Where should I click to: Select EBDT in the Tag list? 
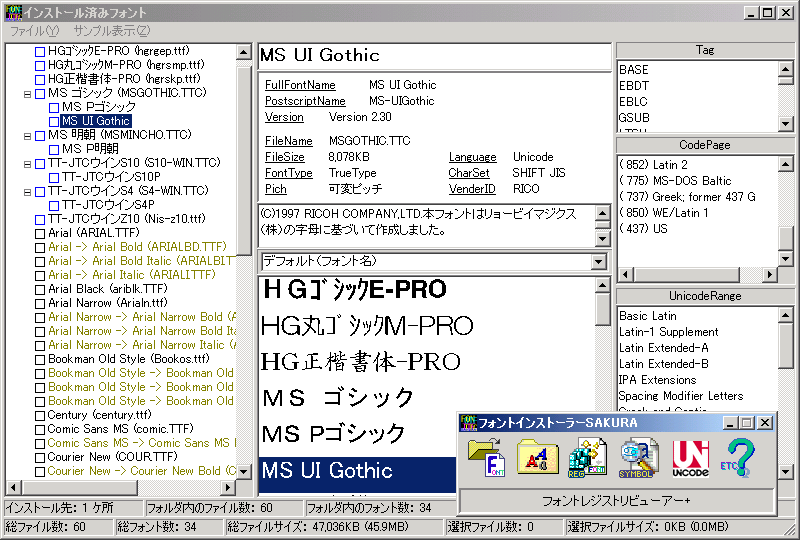click(x=634, y=86)
